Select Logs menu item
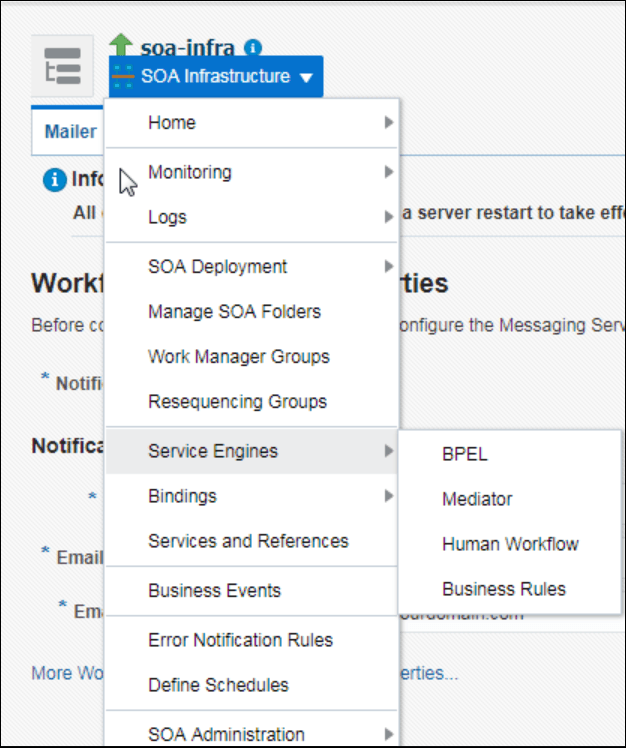626x748 pixels. [x=251, y=217]
